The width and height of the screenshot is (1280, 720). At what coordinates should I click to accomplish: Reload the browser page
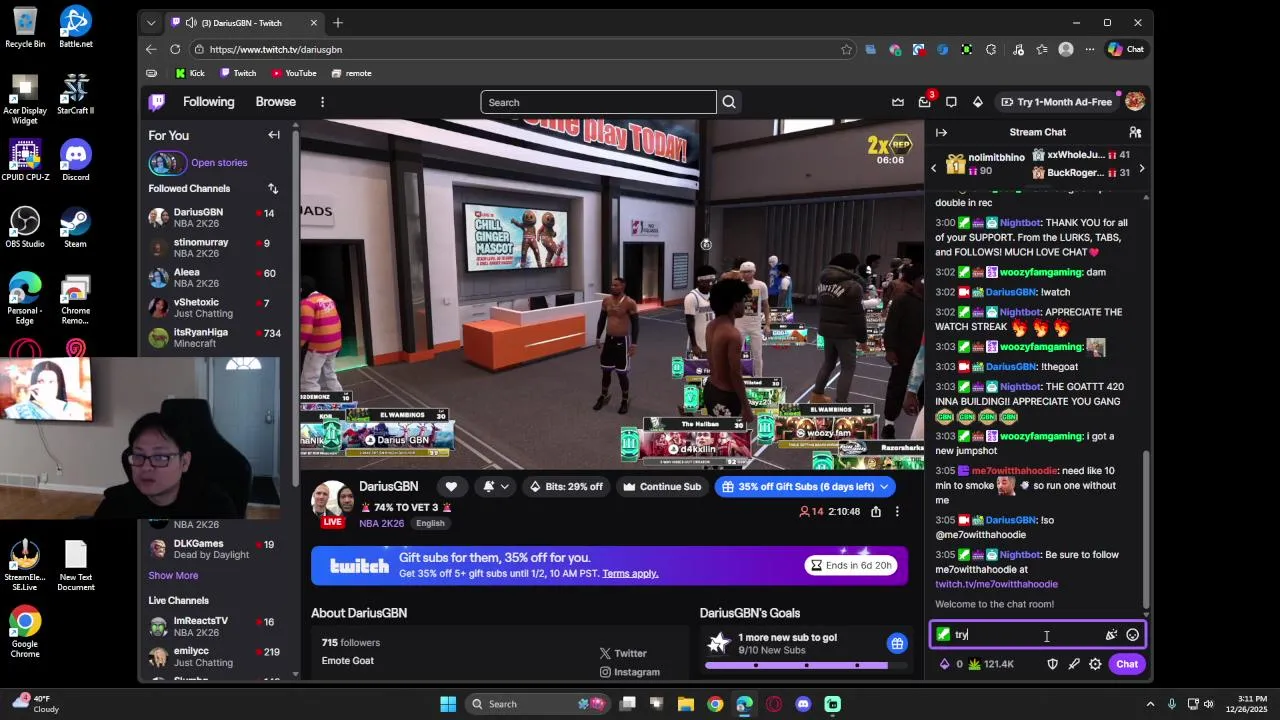pyautogui.click(x=175, y=49)
